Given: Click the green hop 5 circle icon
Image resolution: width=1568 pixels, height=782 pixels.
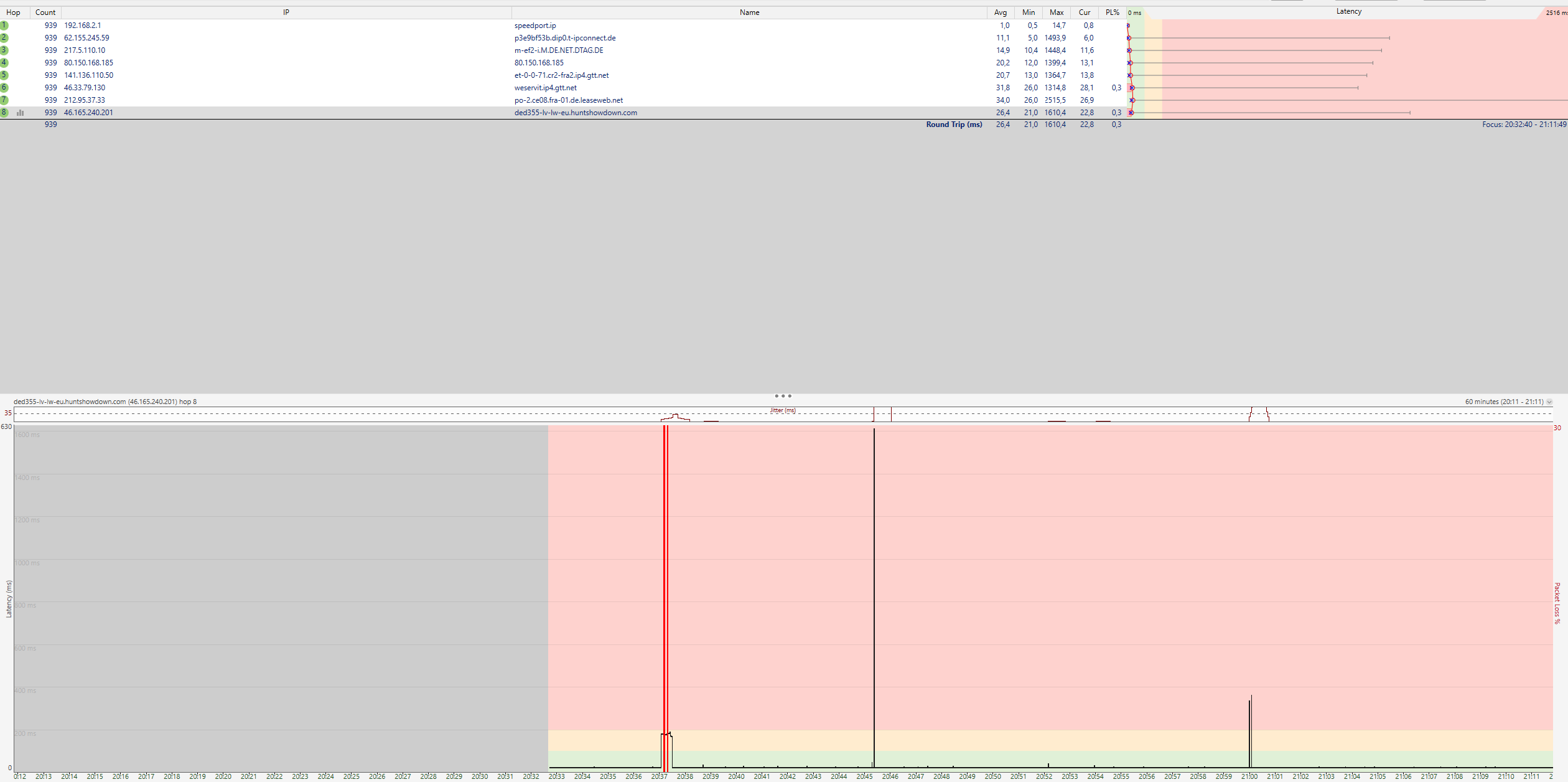Looking at the screenshot, I should click(x=4, y=75).
